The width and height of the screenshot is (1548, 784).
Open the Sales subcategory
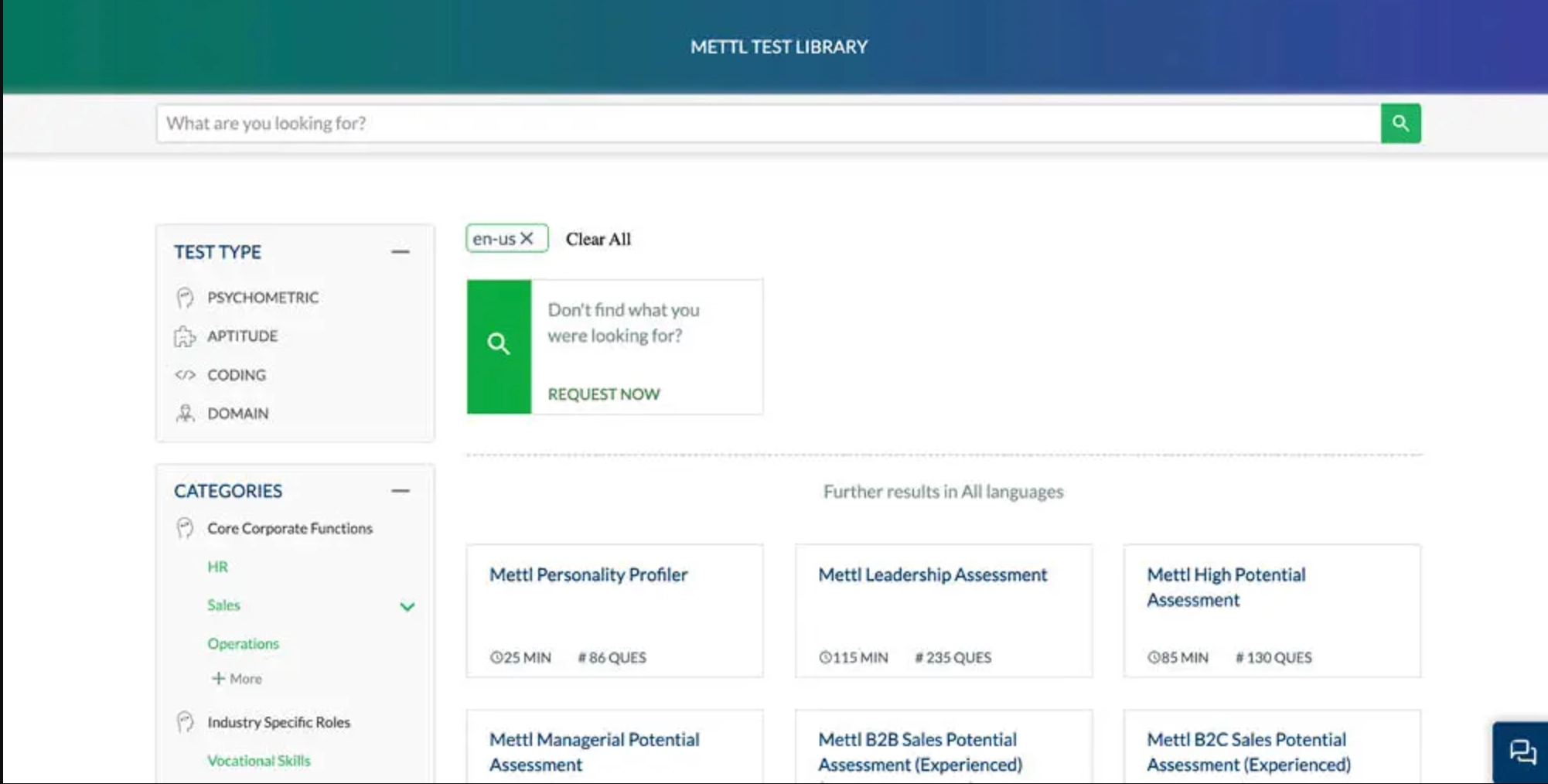(x=223, y=605)
